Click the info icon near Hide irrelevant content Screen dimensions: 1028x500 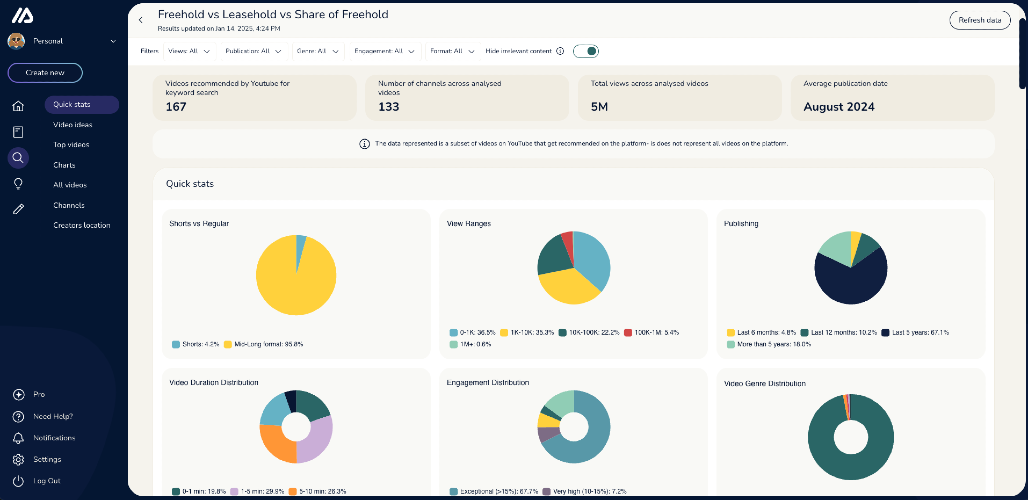[x=560, y=51]
